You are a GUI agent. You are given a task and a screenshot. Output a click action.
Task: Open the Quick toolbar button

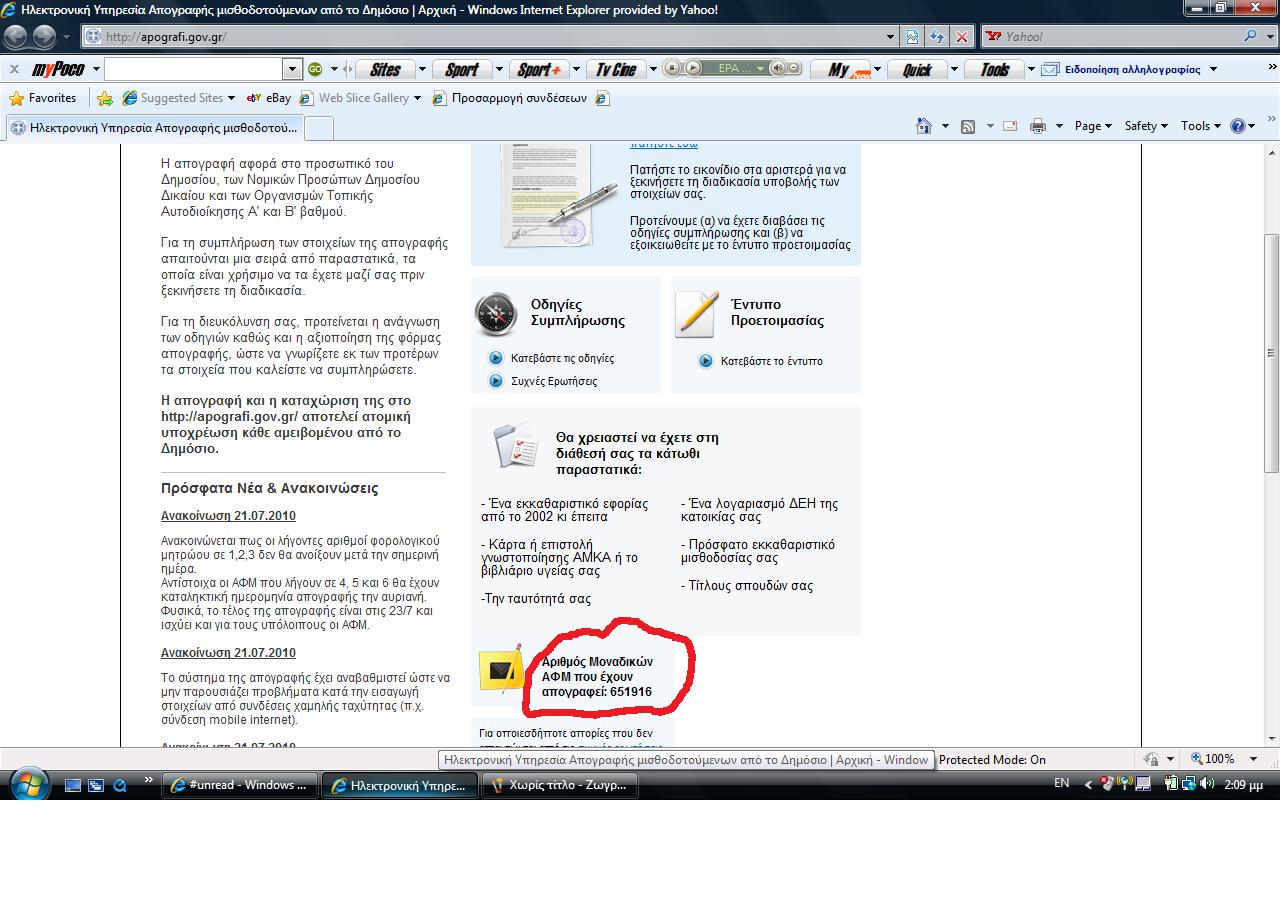917,69
